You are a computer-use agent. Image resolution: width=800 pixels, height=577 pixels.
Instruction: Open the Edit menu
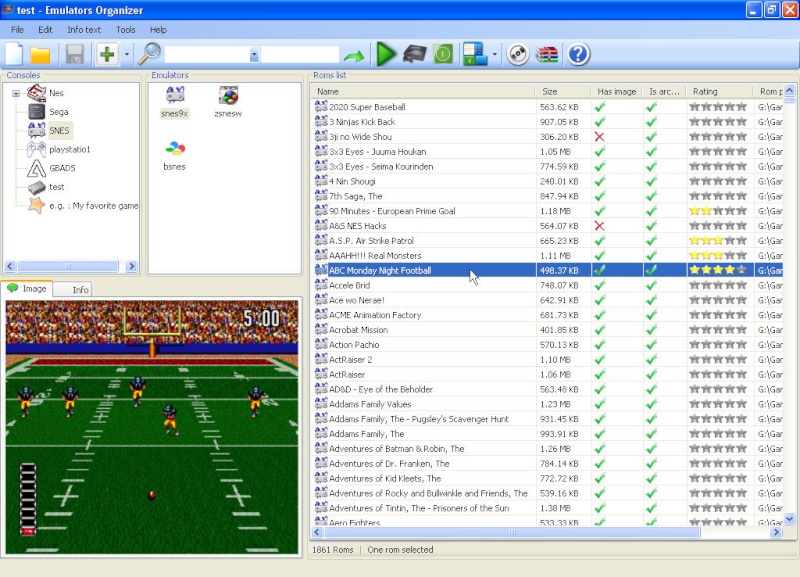click(x=45, y=30)
